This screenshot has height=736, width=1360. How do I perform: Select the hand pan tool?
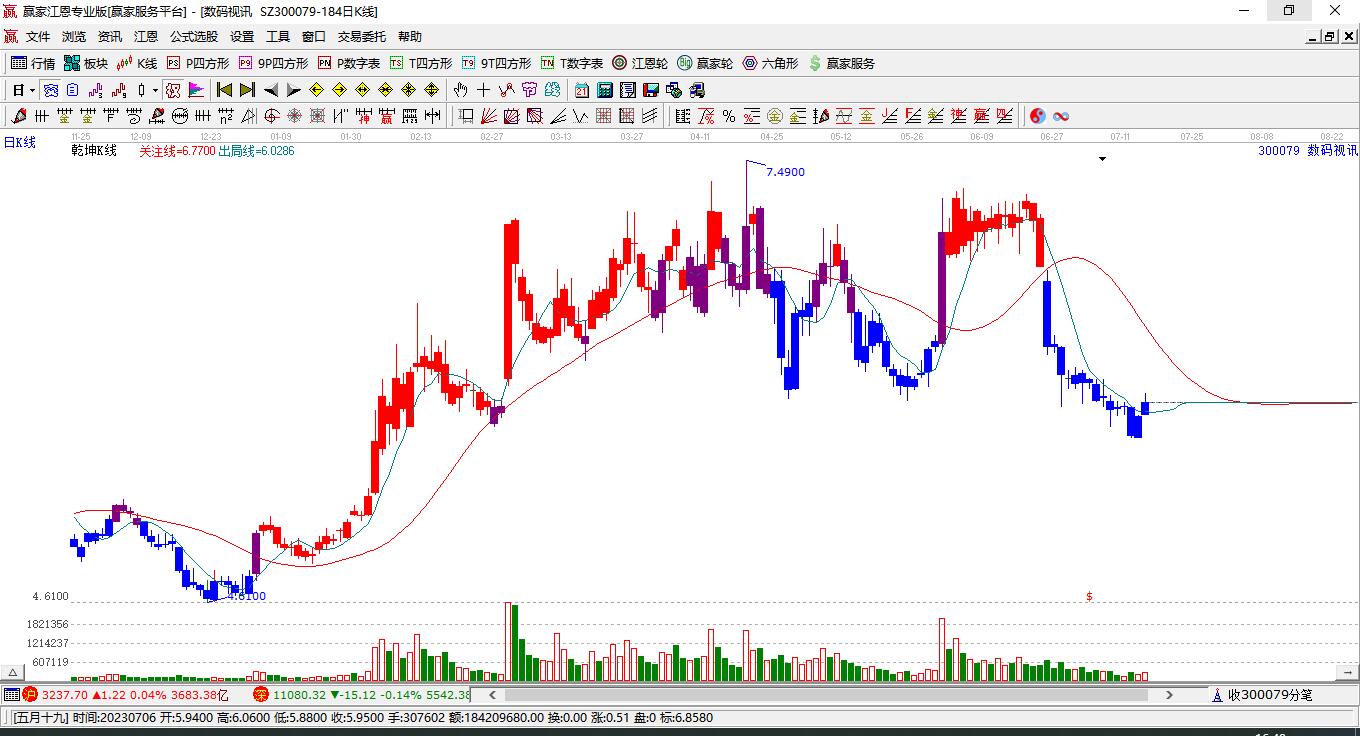tap(461, 90)
